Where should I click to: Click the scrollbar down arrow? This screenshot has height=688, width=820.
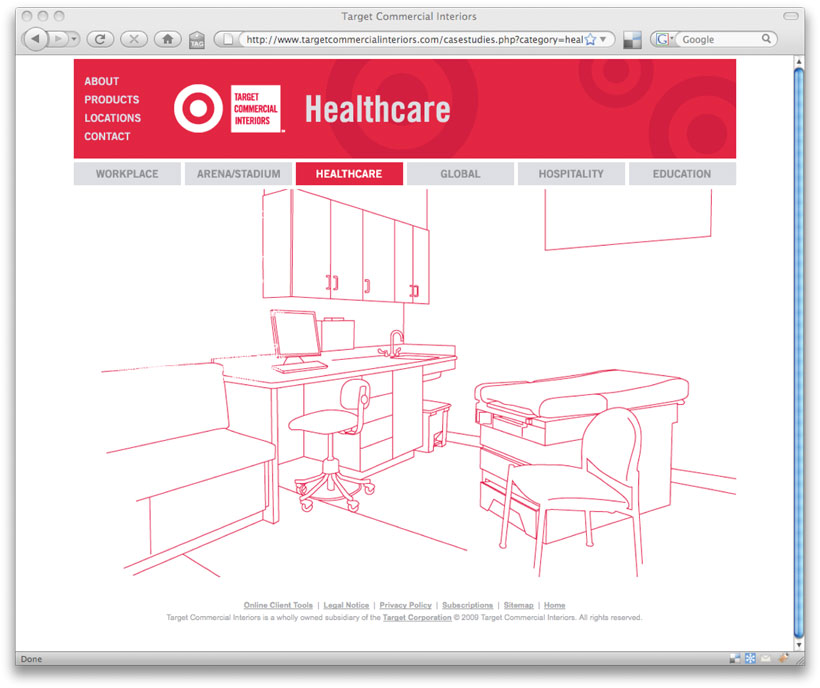(x=799, y=645)
